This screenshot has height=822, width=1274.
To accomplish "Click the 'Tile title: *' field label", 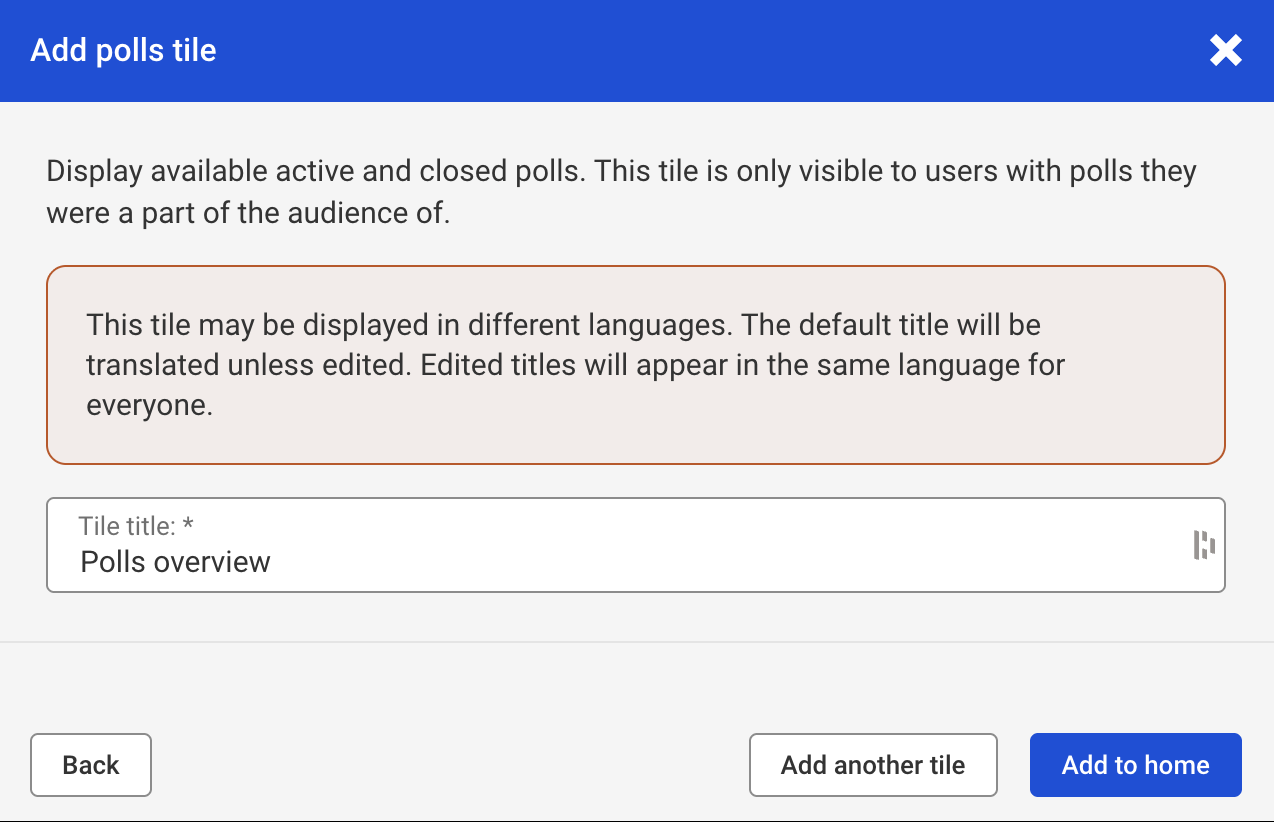I will click(x=128, y=526).
